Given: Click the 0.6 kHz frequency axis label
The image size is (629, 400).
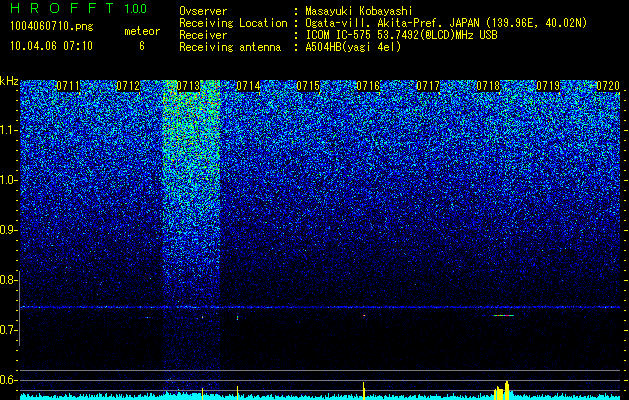Looking at the screenshot, I should pos(9,380).
